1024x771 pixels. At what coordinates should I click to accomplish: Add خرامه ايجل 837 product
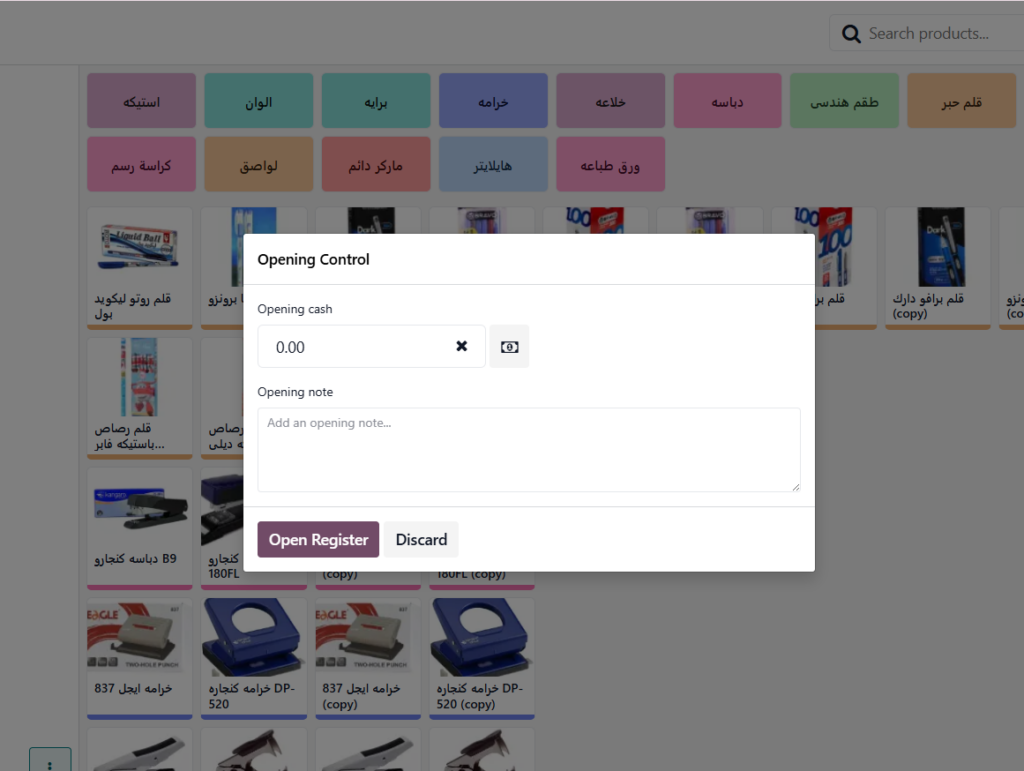point(140,659)
